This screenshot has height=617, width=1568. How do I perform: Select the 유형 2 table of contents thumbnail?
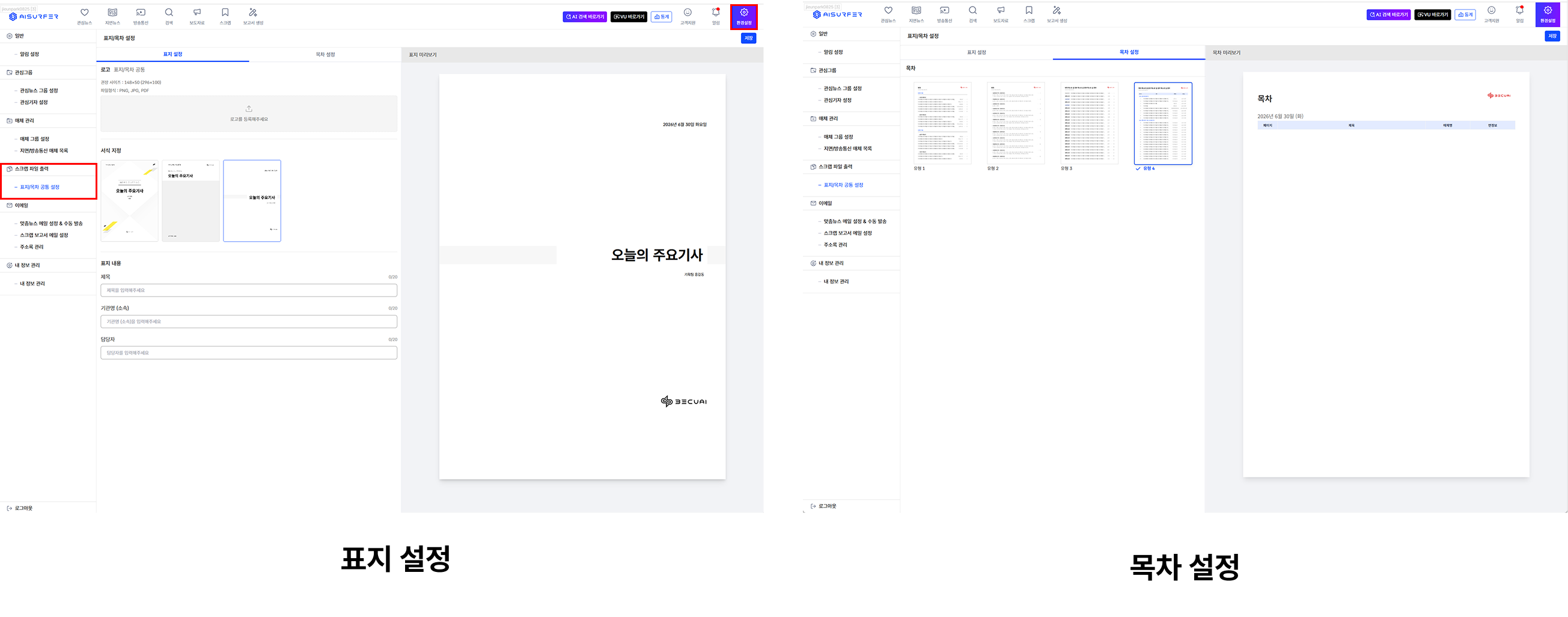tap(1015, 124)
